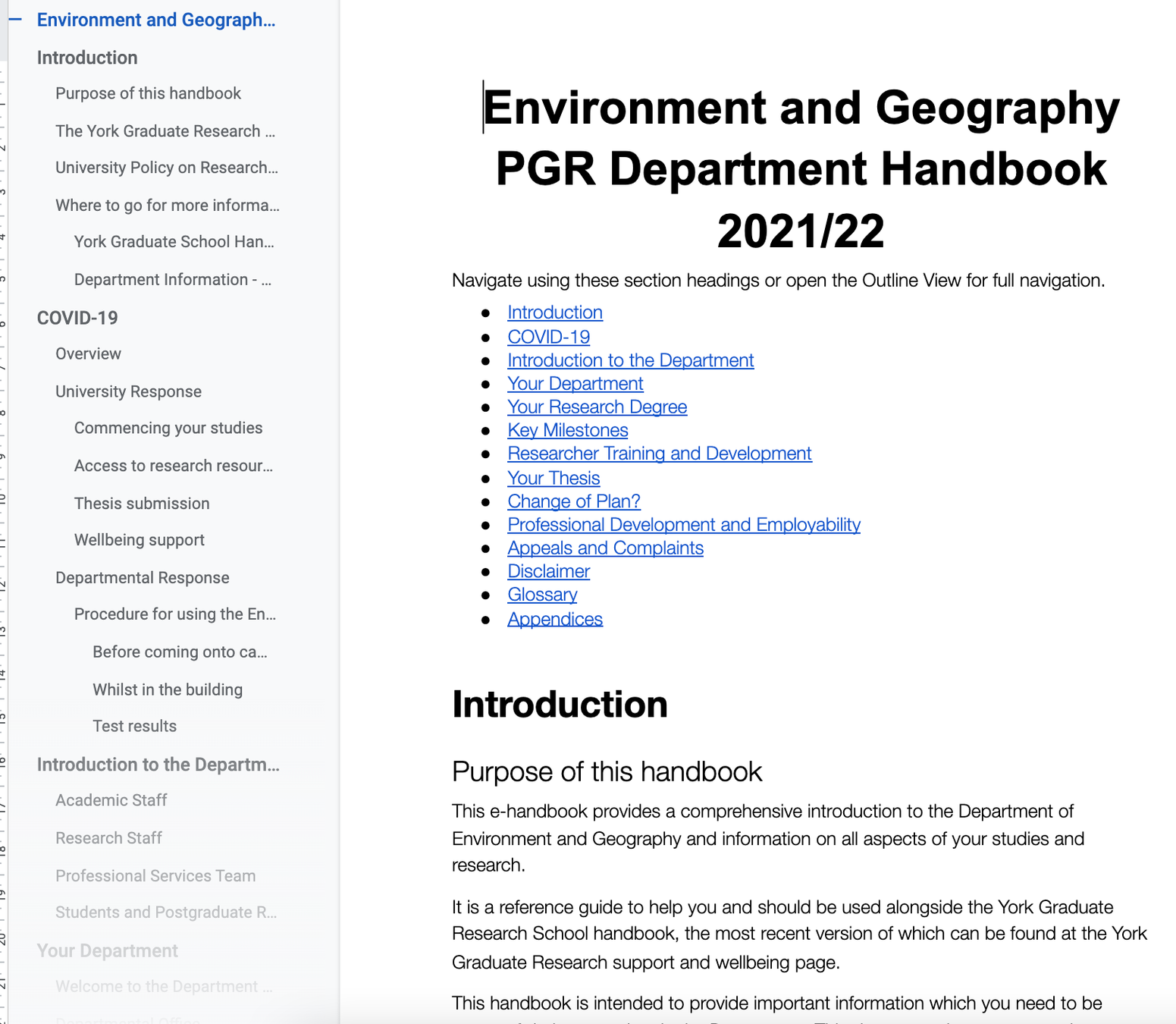1176x1024 pixels.
Task: Select Overview in the outline
Action: [88, 354]
